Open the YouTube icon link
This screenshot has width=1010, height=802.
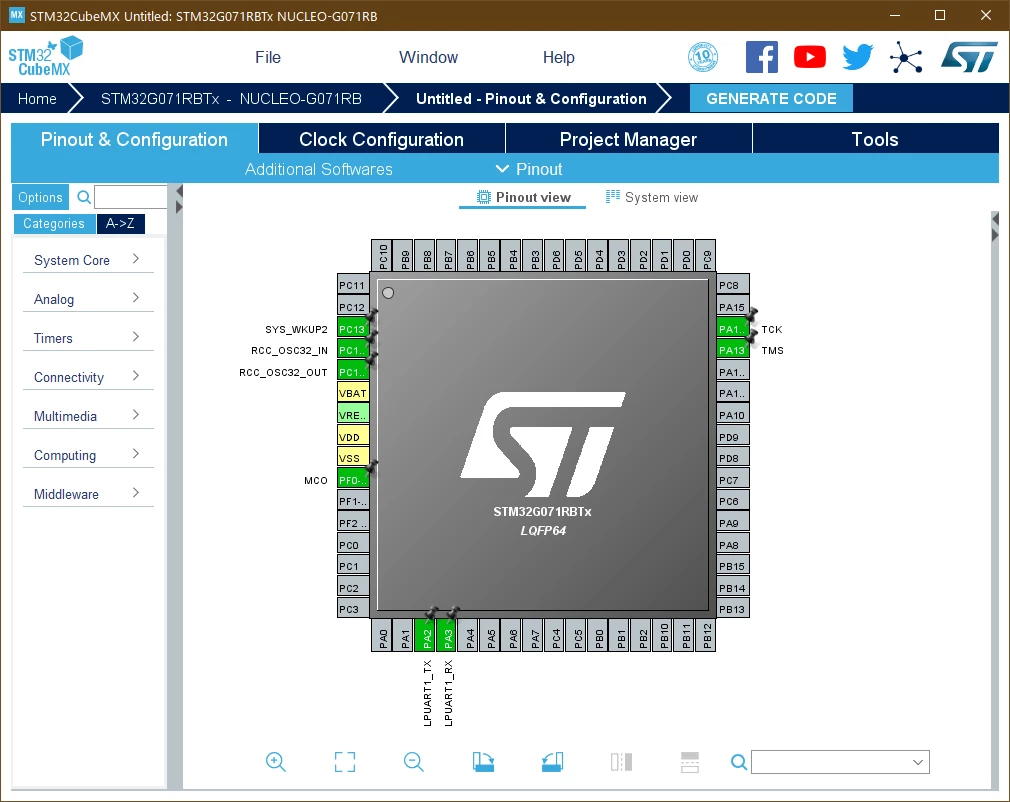click(x=810, y=57)
